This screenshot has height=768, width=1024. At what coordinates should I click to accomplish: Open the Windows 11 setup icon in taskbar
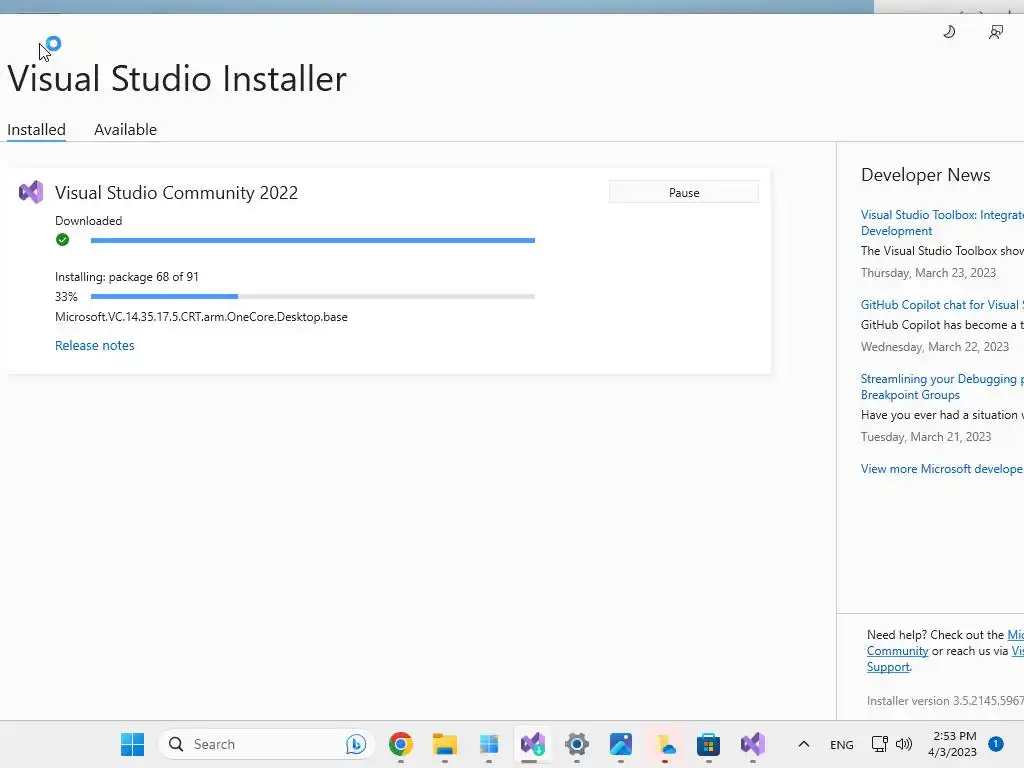click(x=488, y=744)
